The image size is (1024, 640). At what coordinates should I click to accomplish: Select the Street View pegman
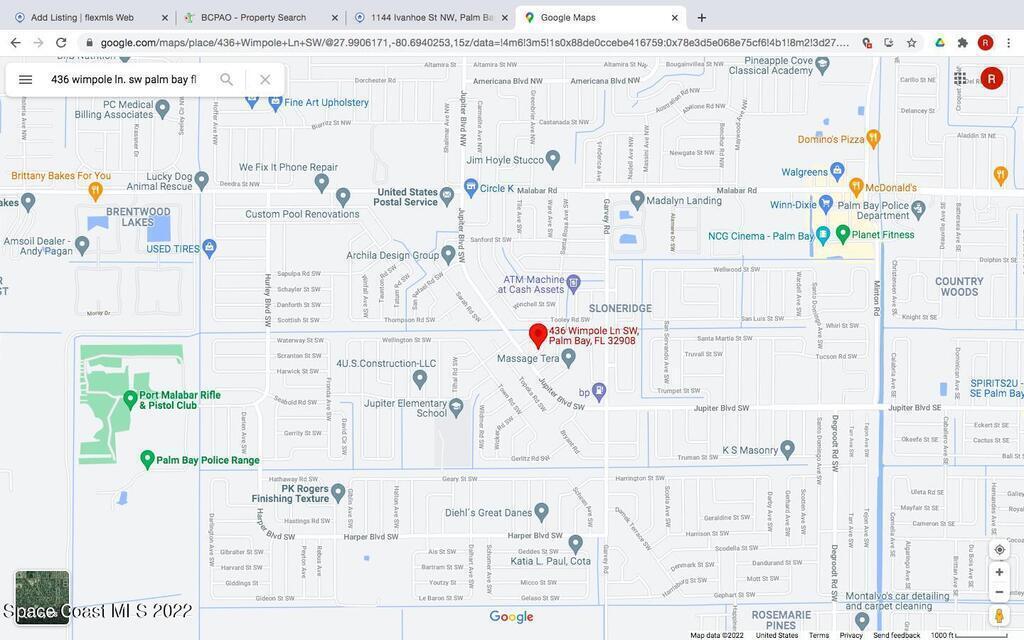click(x=999, y=616)
